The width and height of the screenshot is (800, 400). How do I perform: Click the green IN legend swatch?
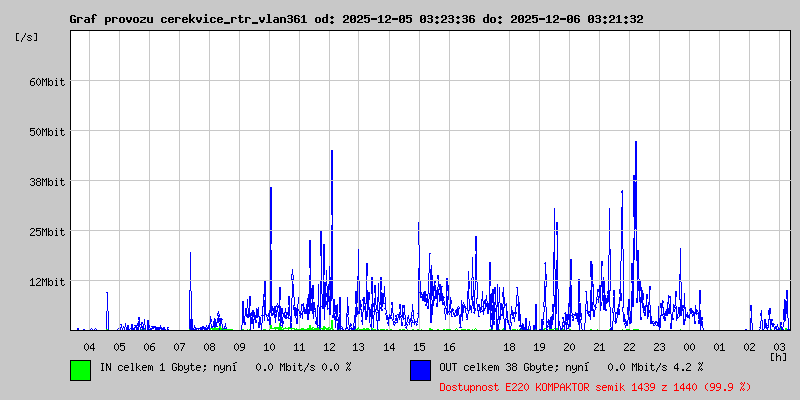(x=80, y=370)
